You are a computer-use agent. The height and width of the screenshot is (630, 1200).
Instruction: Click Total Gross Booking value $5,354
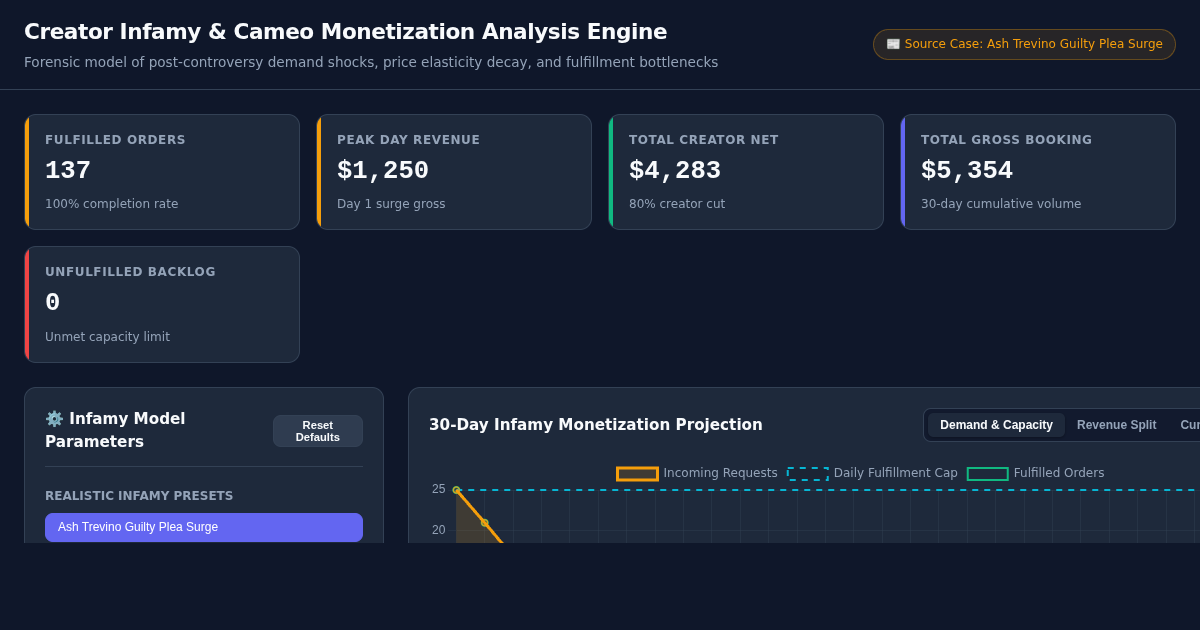point(967,171)
